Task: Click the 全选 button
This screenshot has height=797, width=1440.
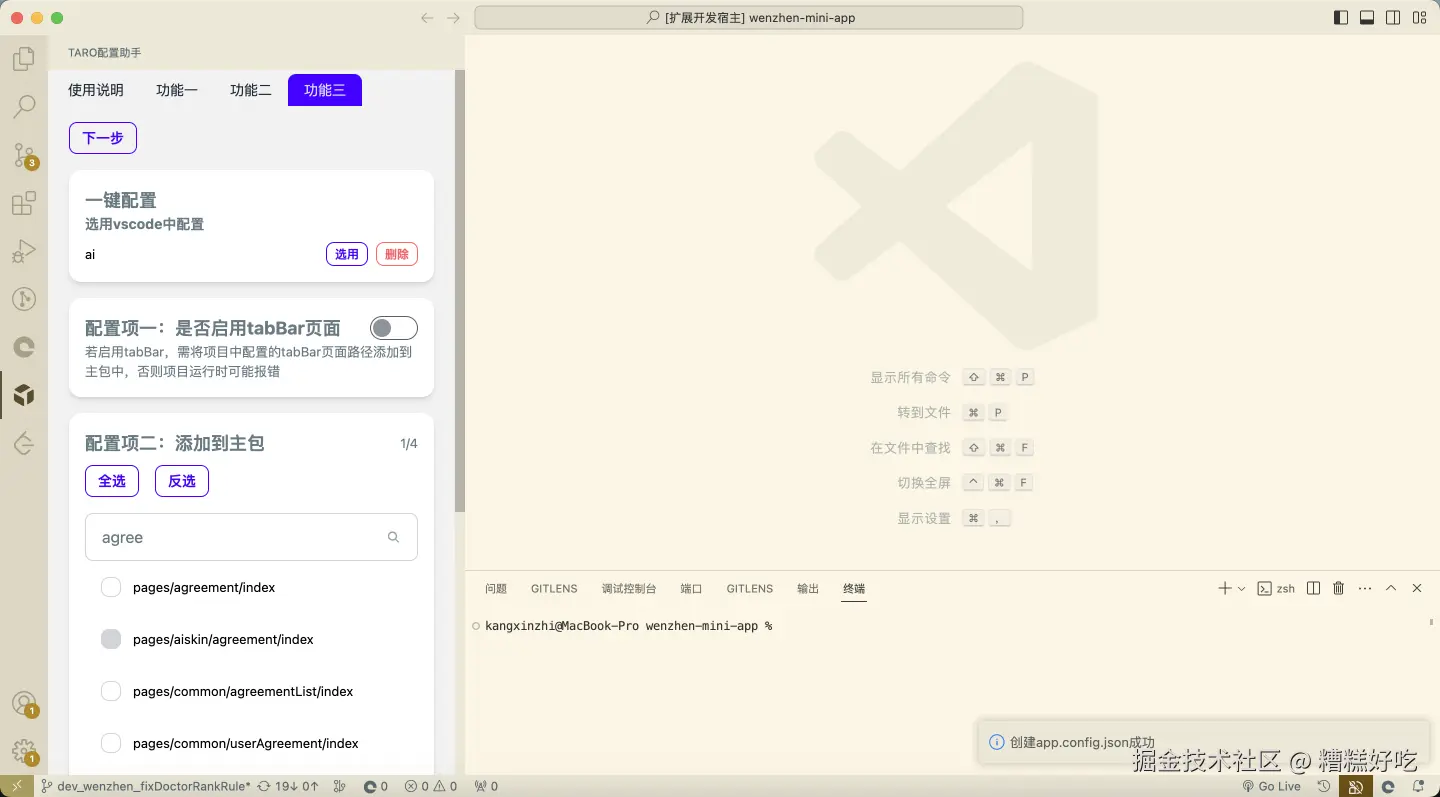Action: click(112, 481)
